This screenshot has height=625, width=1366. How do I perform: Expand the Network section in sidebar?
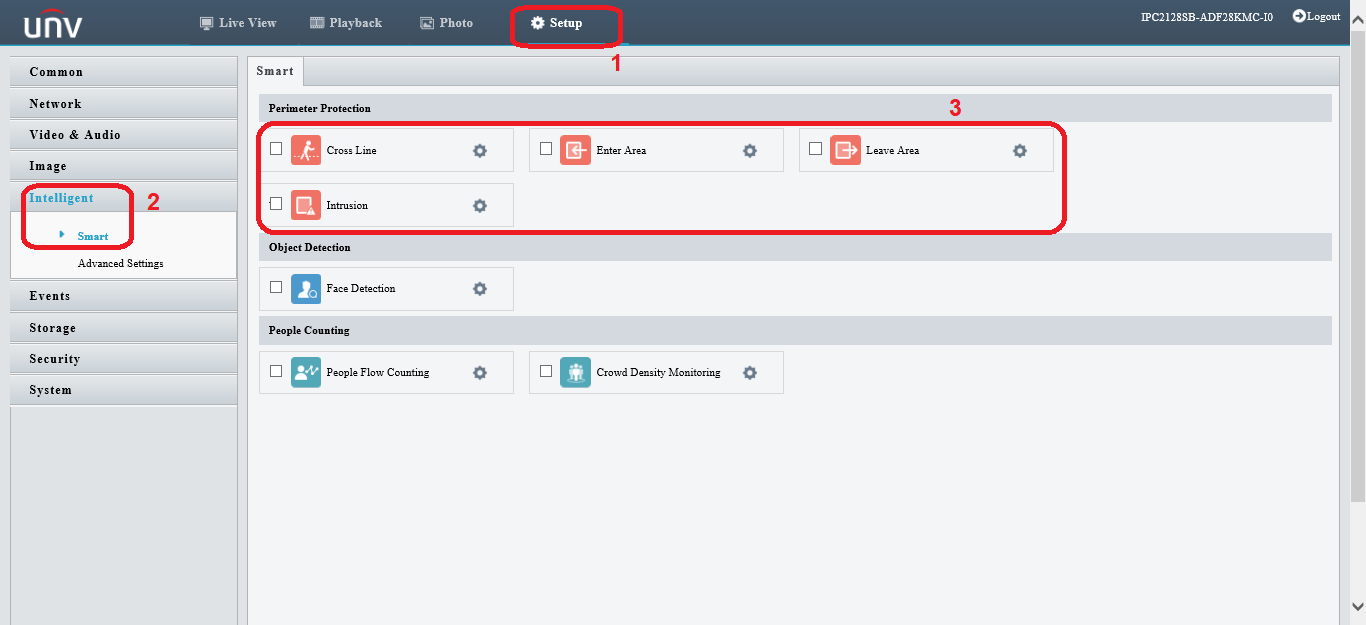[x=56, y=104]
